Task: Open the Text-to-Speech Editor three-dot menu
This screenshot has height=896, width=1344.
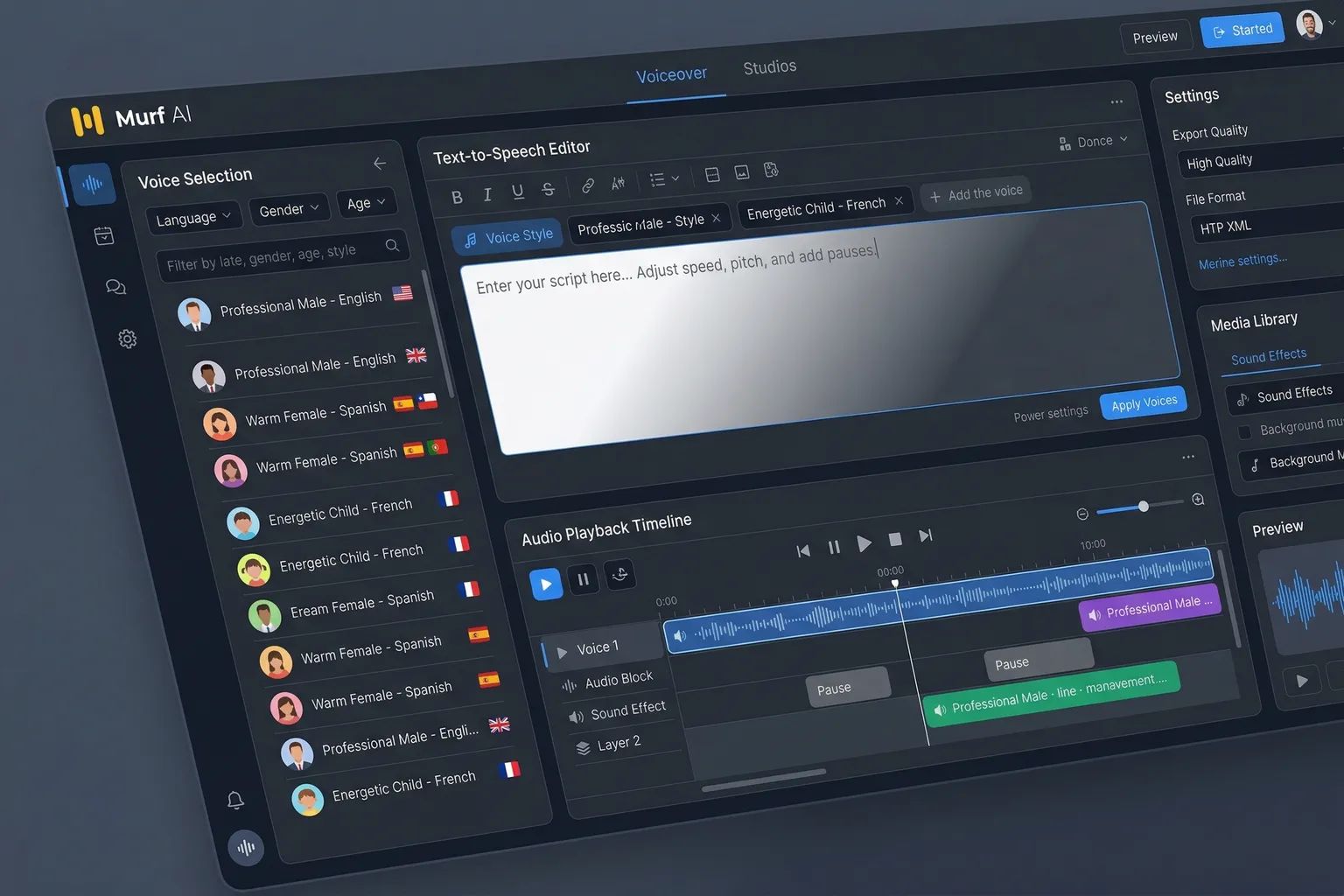Action: click(x=1116, y=101)
